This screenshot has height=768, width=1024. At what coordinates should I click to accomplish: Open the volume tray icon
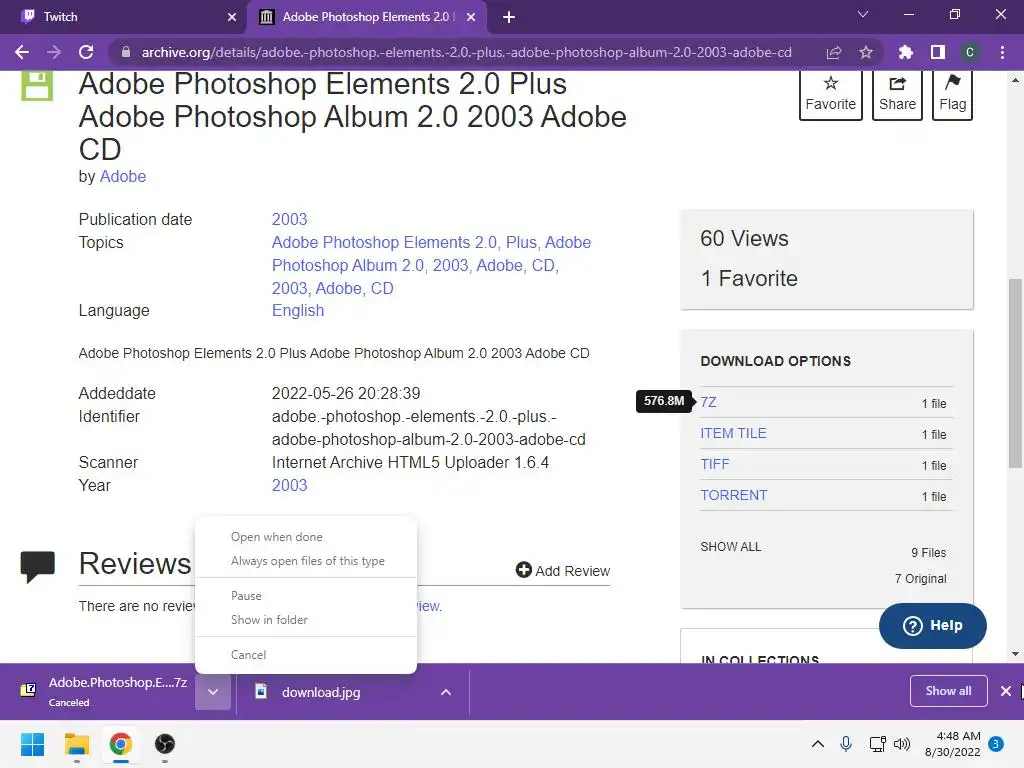coord(902,744)
